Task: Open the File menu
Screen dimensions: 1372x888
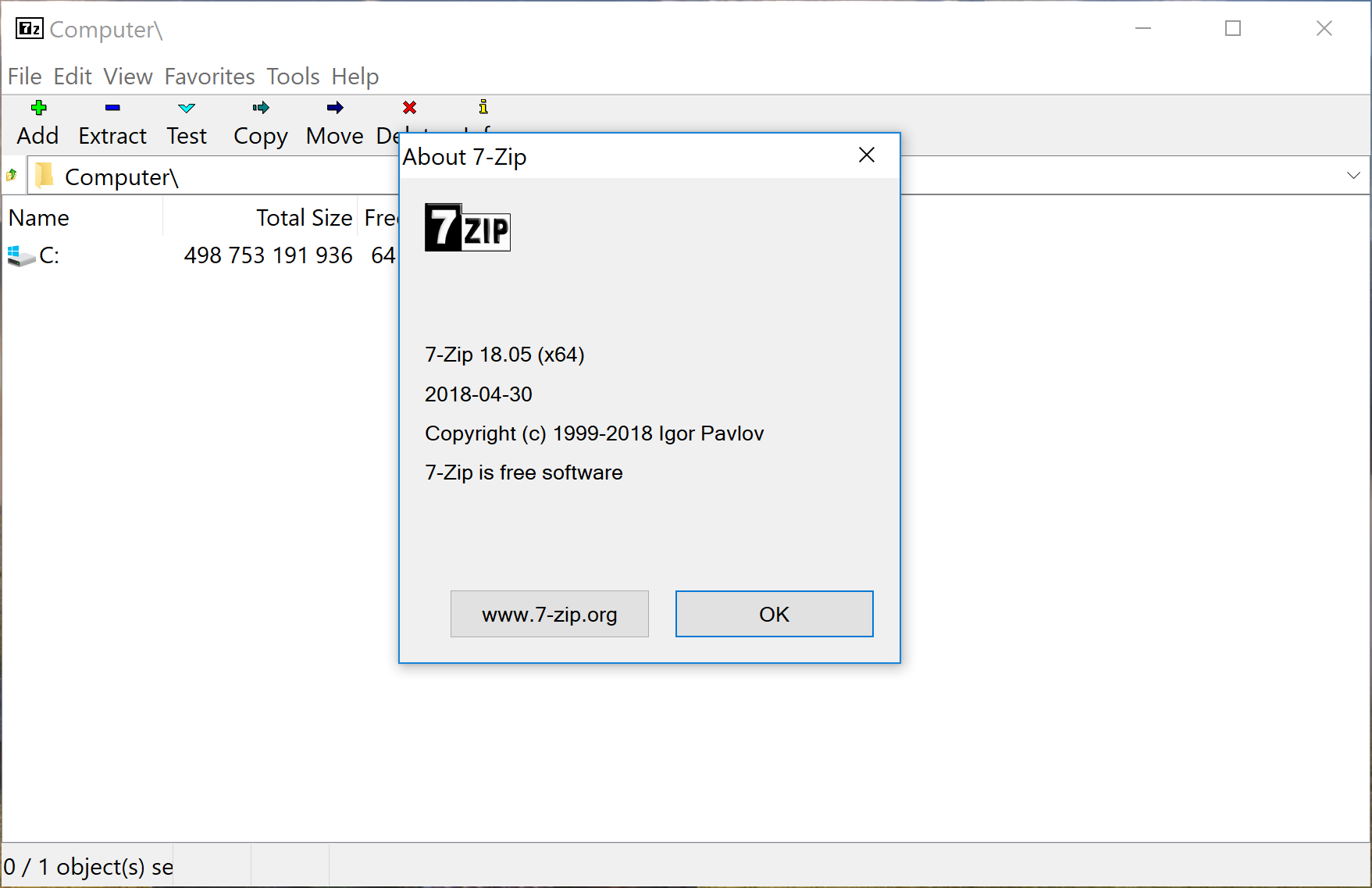Action: 25,77
